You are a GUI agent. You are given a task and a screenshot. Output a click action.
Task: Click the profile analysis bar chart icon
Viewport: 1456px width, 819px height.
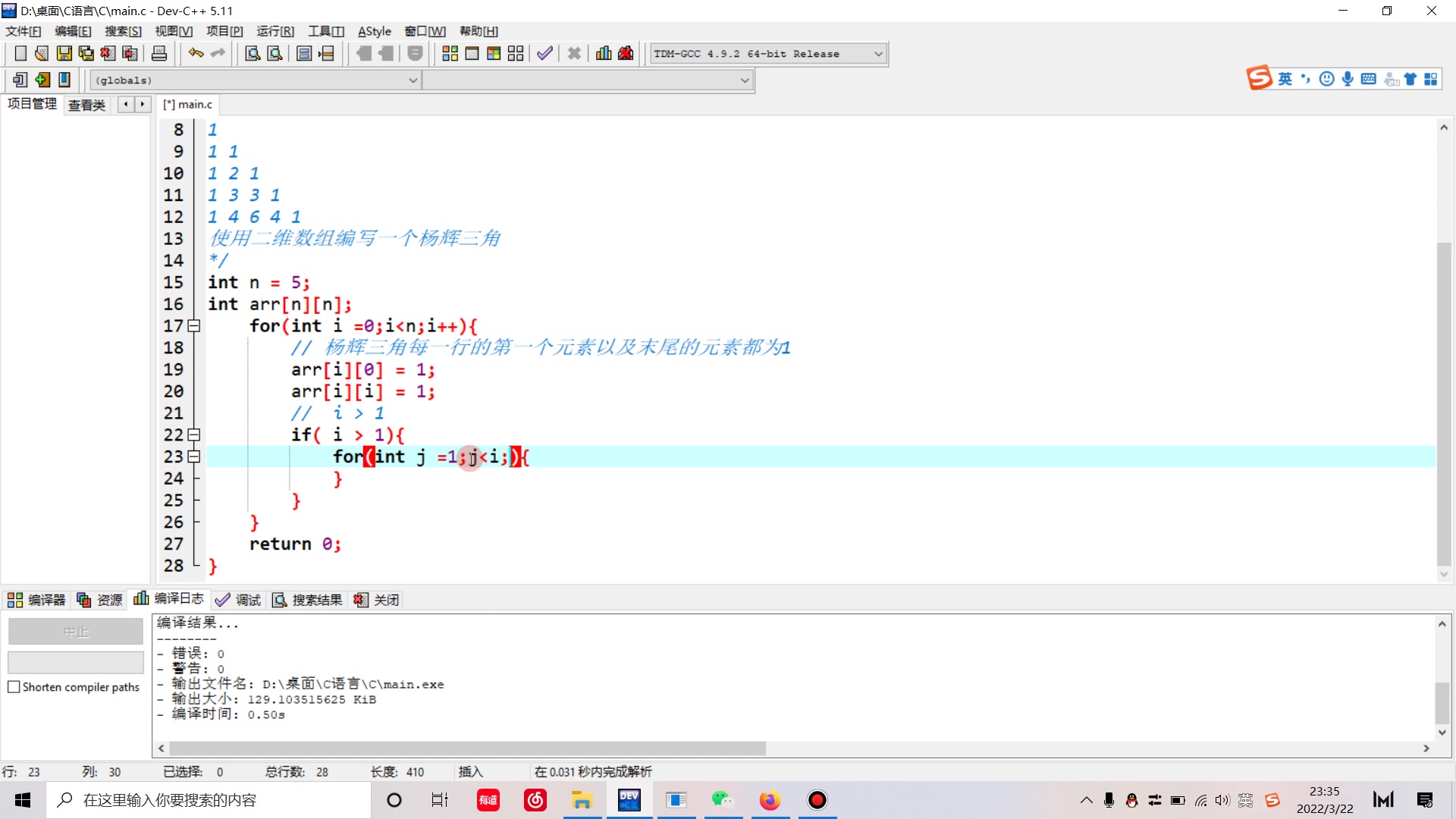point(604,53)
